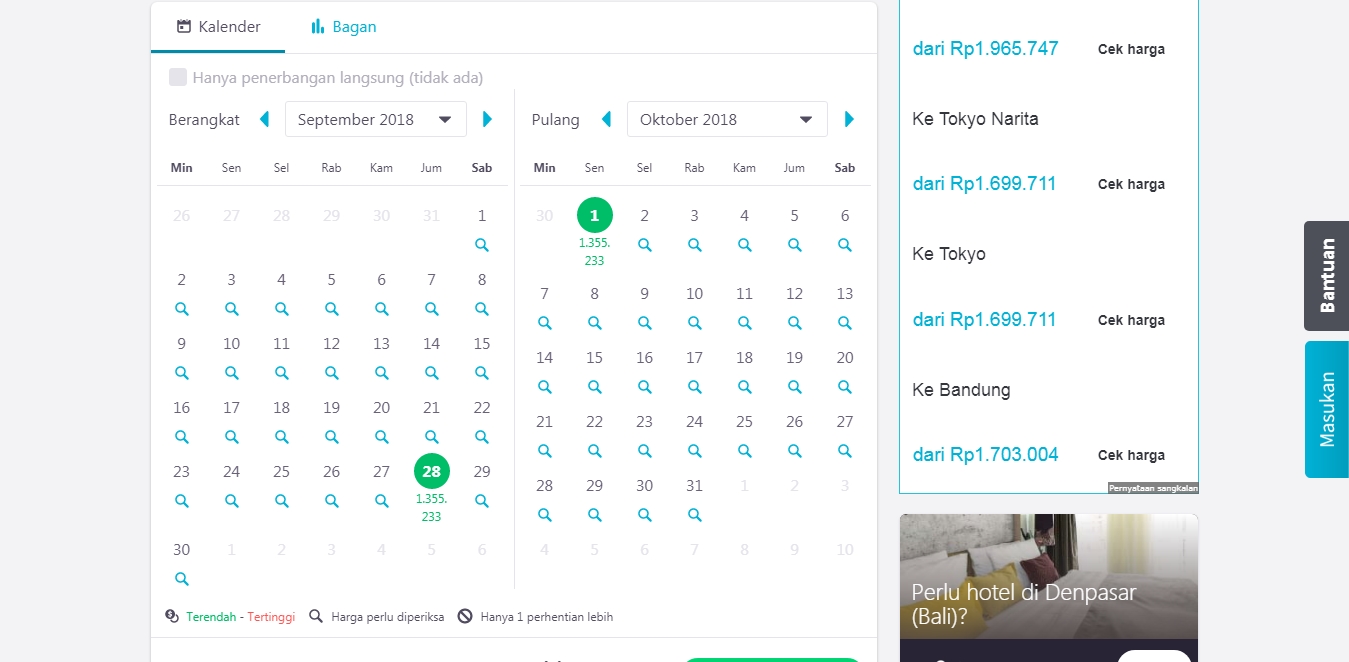The image size is (1349, 662).
Task: Switch to the Bagan tab
Action: (343, 27)
